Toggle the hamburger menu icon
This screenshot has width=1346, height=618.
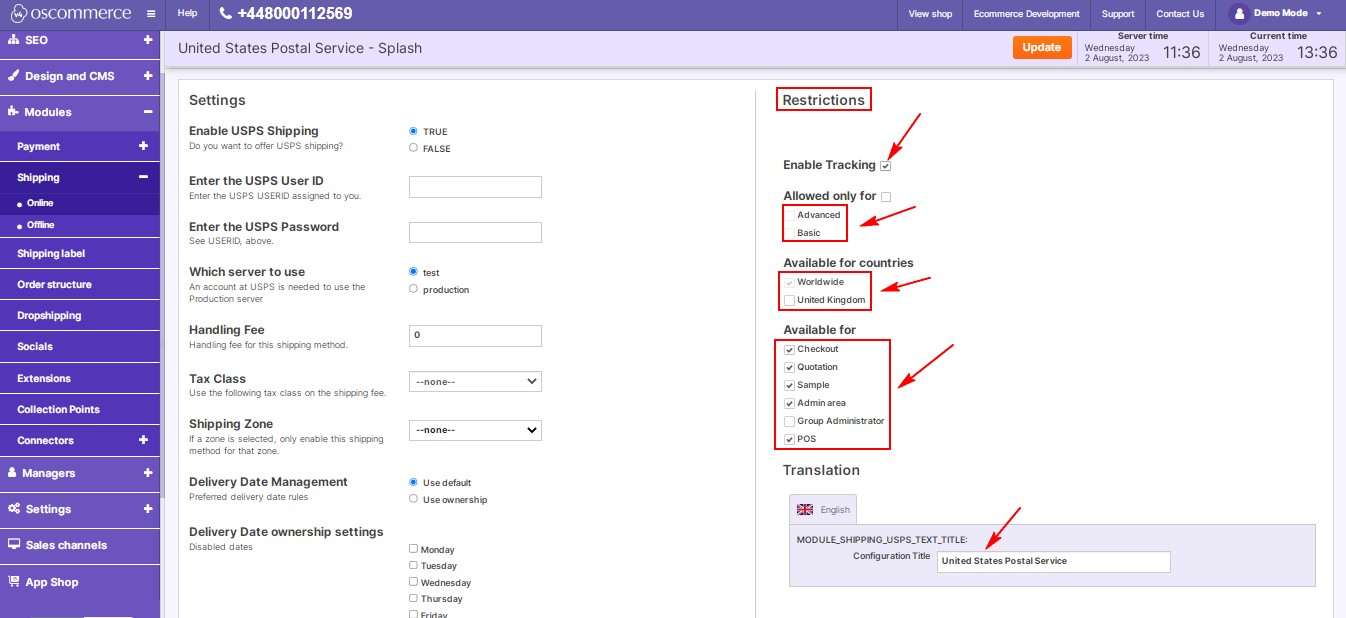pyautogui.click(x=150, y=14)
